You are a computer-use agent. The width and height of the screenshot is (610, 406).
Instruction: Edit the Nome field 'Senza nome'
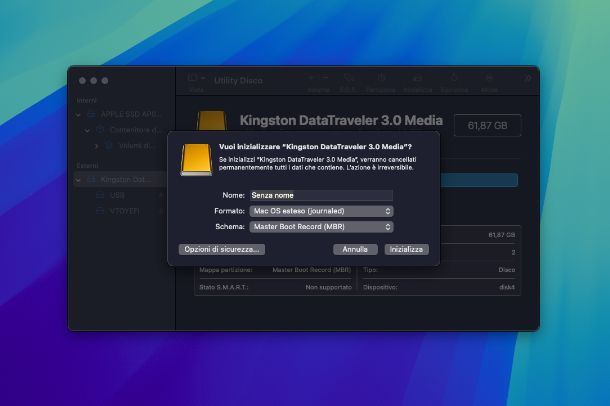click(321, 195)
